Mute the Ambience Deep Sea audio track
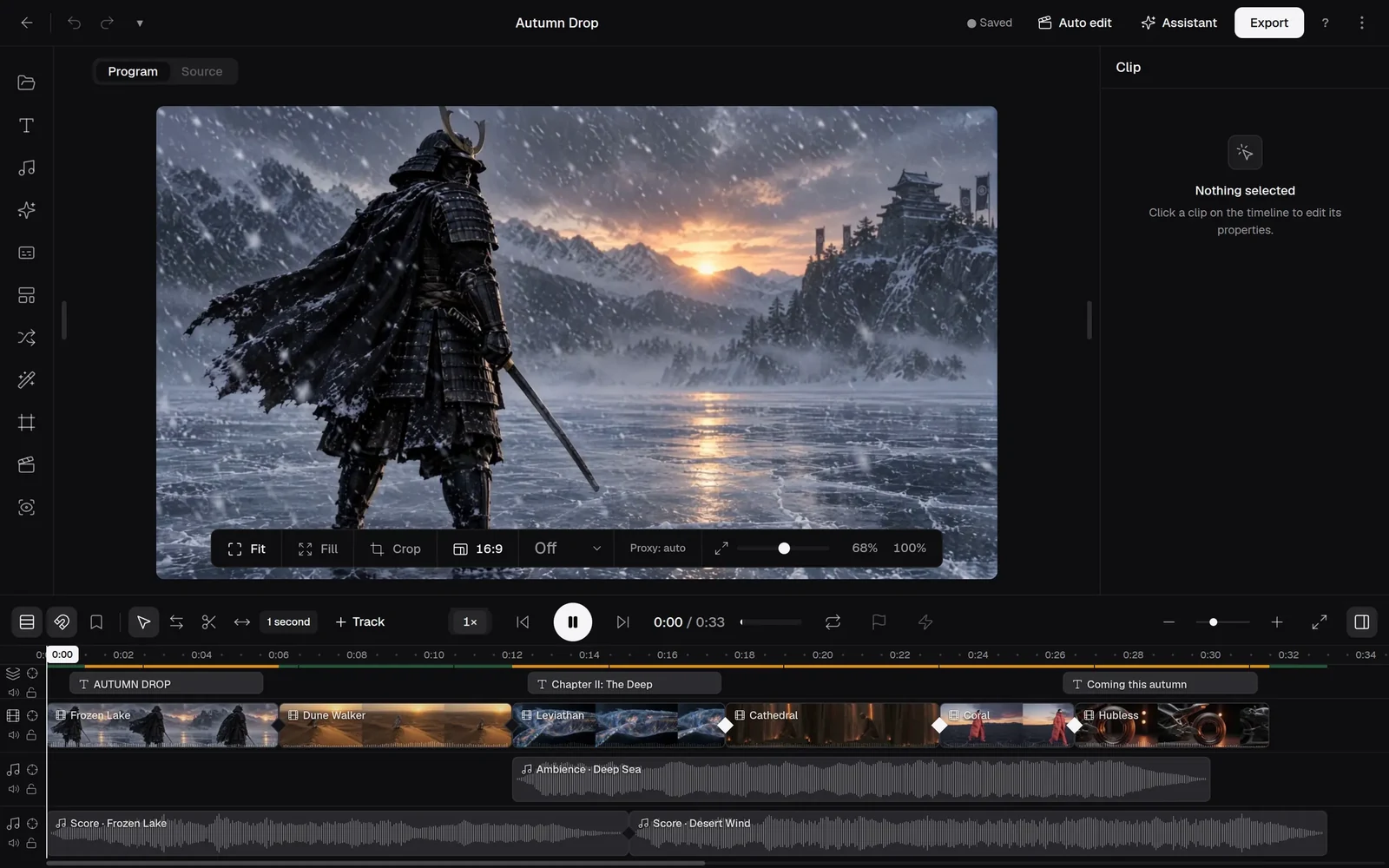Screen dimensions: 1389x868 (x=13, y=789)
